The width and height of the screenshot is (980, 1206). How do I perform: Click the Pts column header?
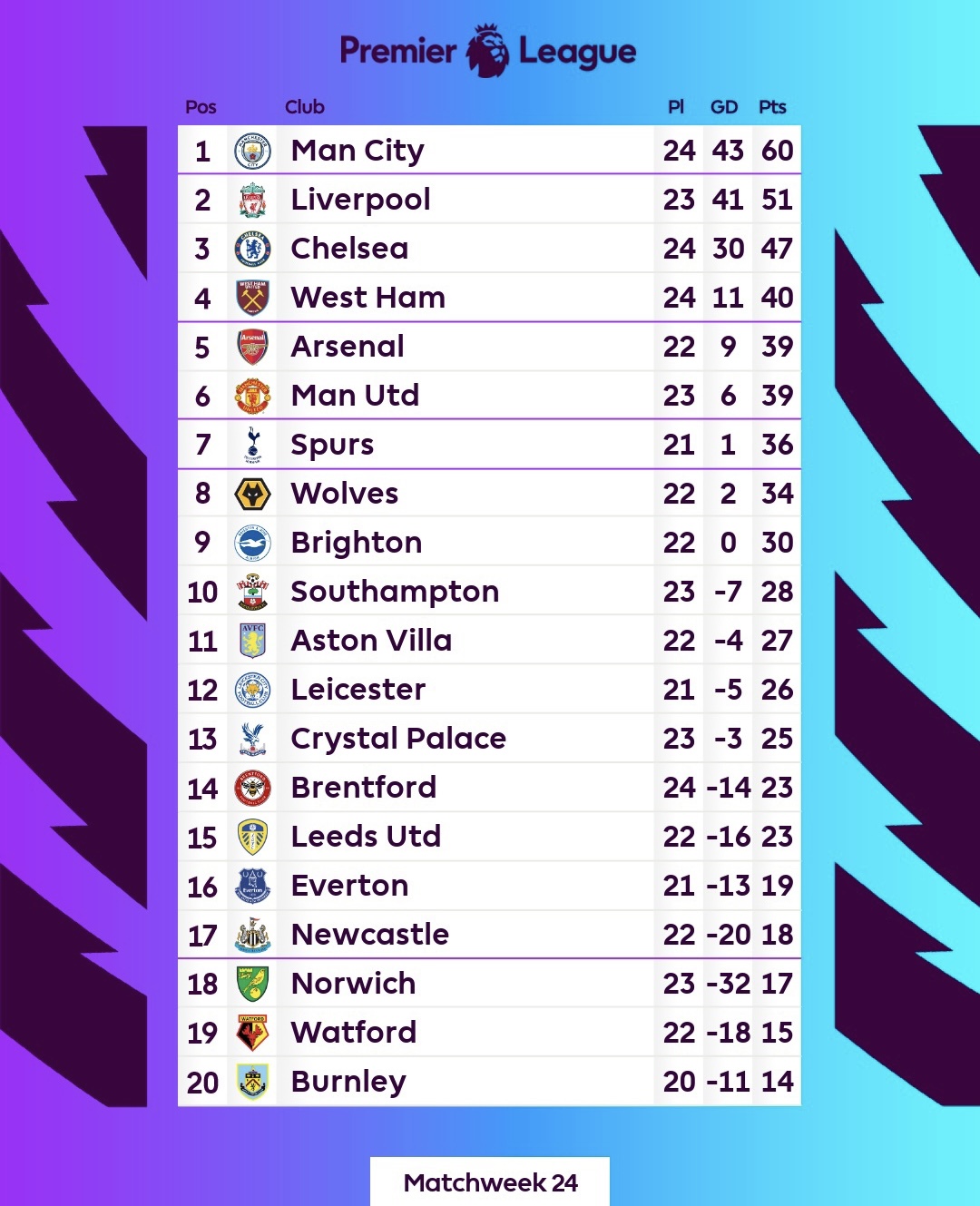click(x=772, y=107)
